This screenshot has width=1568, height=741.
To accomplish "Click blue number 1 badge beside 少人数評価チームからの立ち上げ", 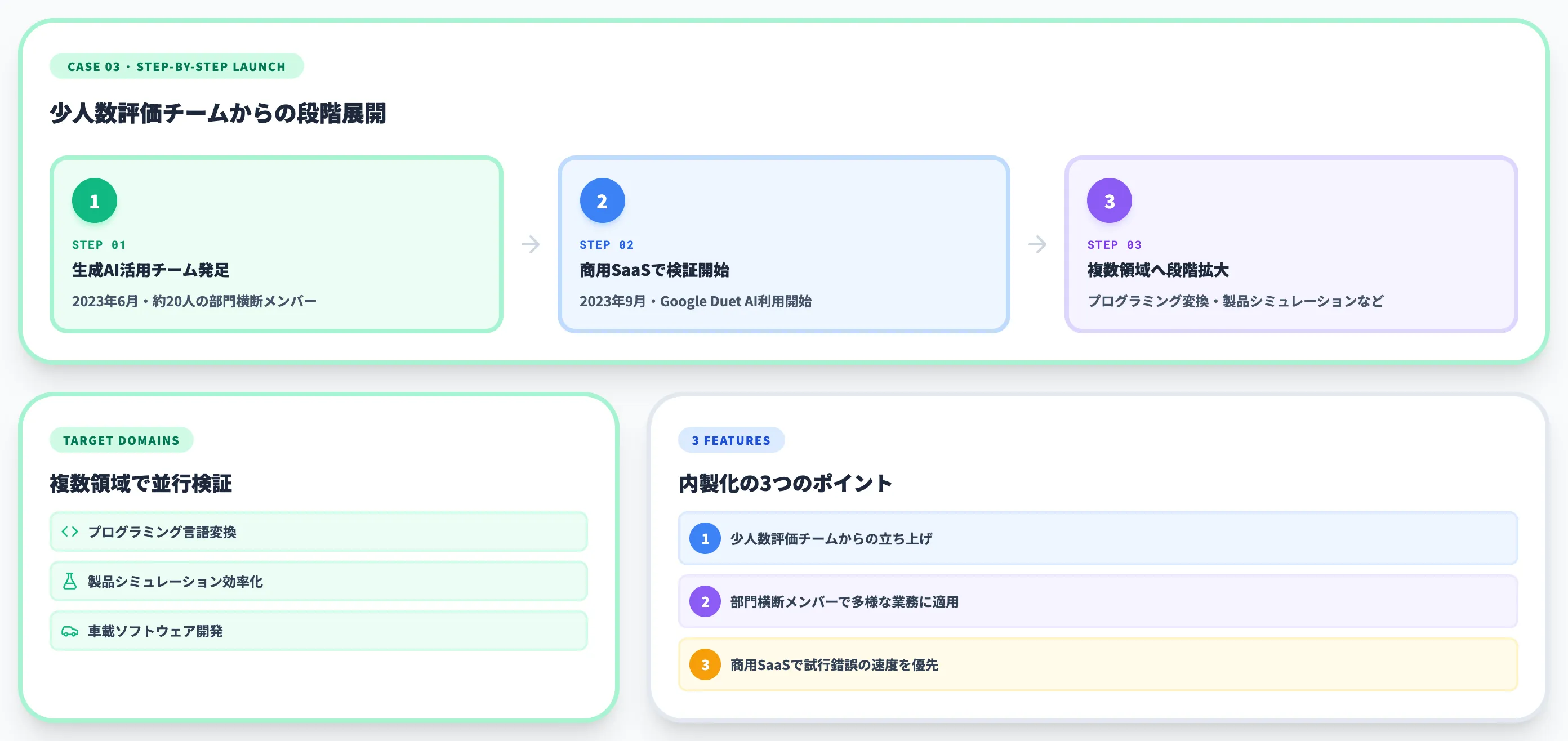I will [x=705, y=538].
